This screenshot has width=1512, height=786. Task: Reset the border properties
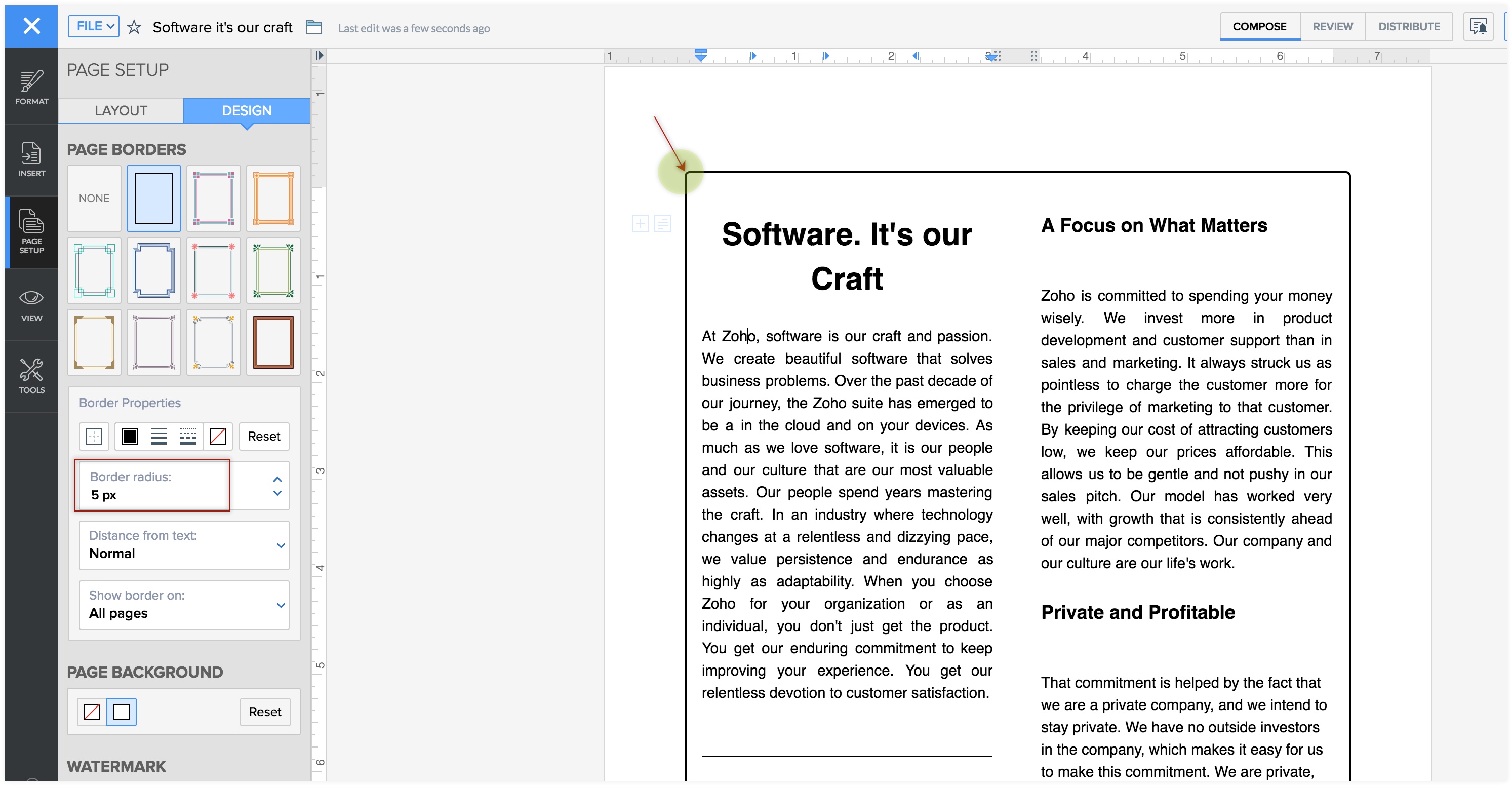click(x=264, y=436)
